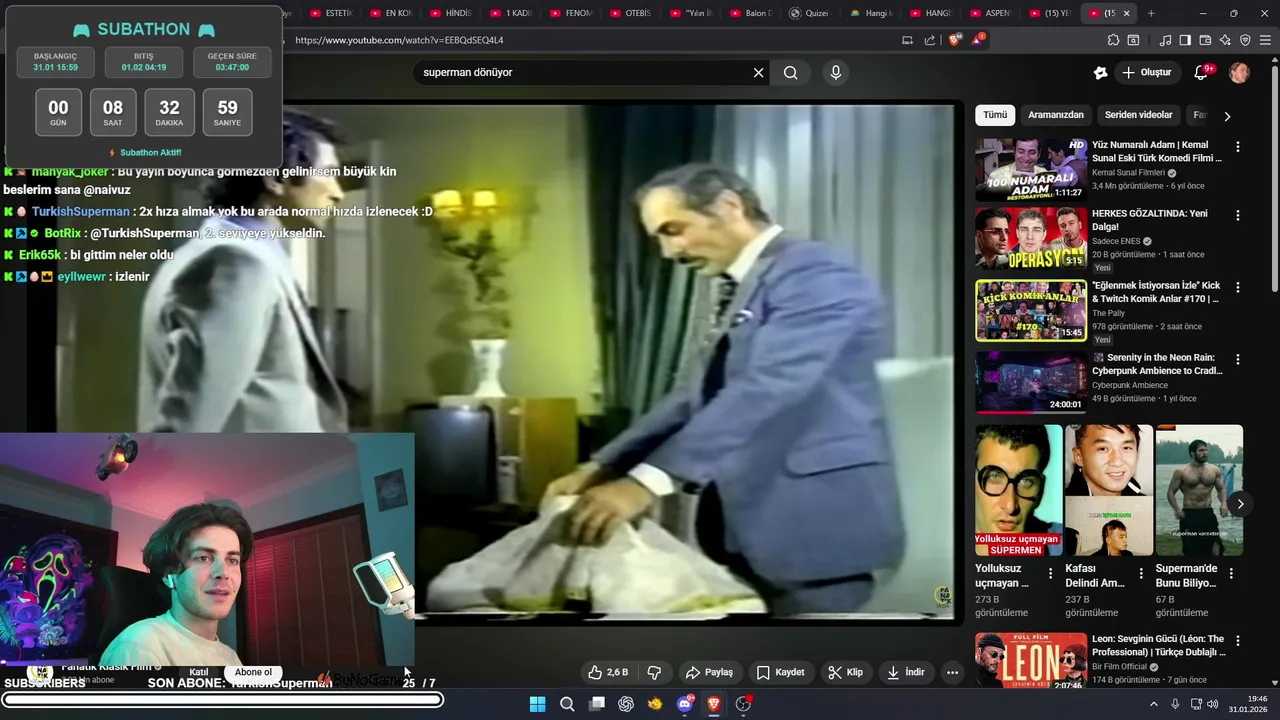1280x720 pixels.
Task: Start voice search with the microphone icon
Action: pos(836,73)
